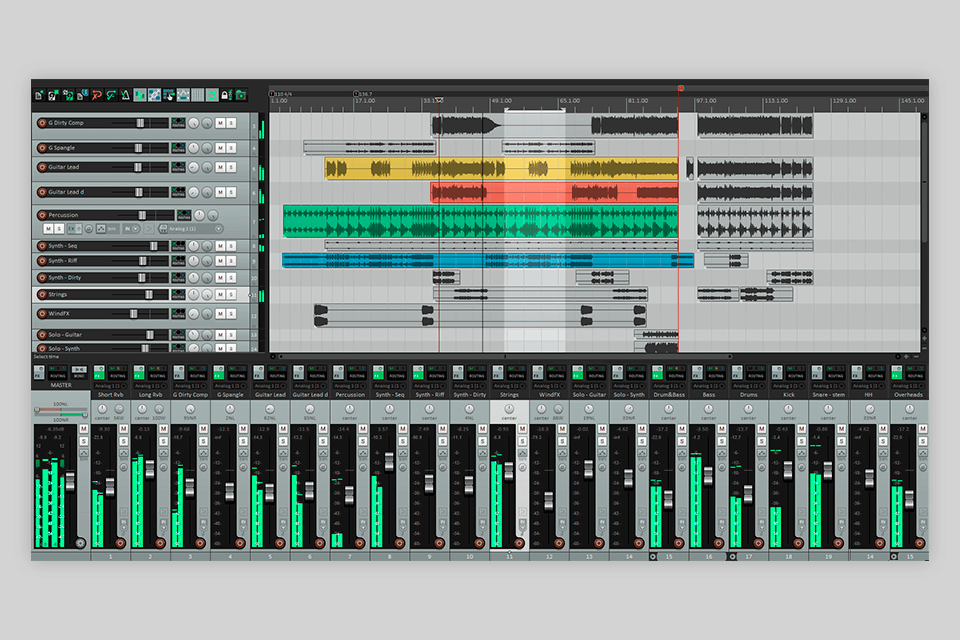Image resolution: width=960 pixels, height=640 pixels.
Task: Open Short Rvb mixer Analog 1 dropdown
Action: (x=111, y=386)
